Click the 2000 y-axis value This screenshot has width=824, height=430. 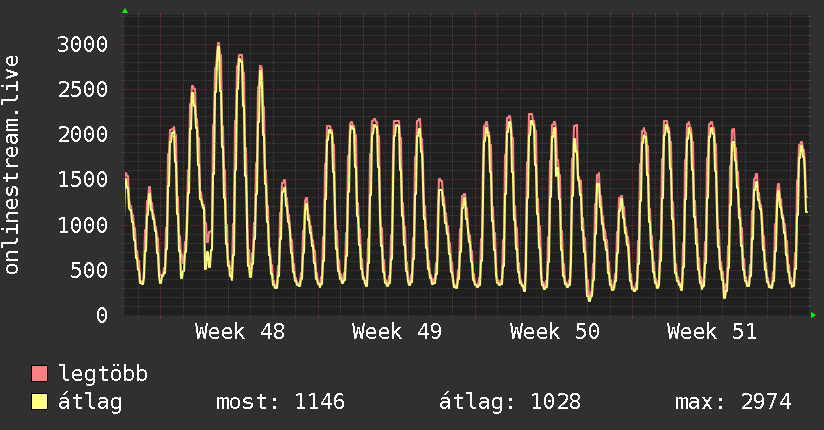[83, 134]
